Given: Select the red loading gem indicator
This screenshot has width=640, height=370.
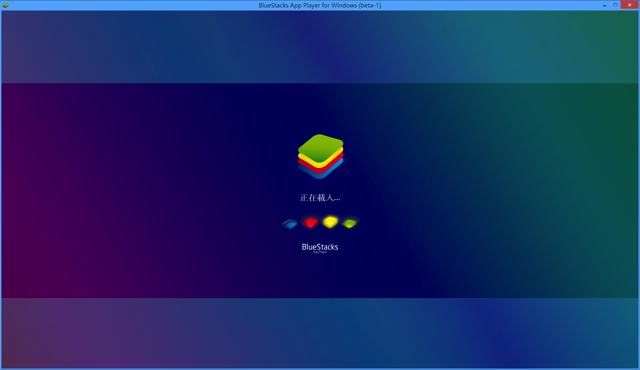Looking at the screenshot, I should click(311, 223).
